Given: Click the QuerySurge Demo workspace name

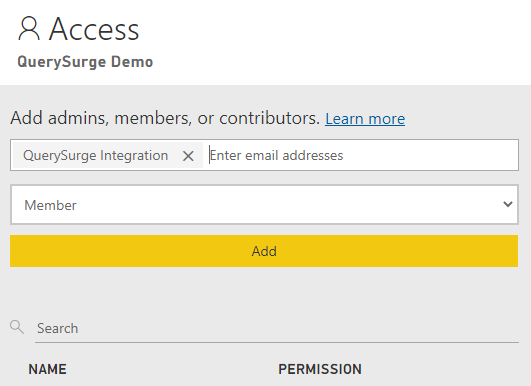Looking at the screenshot, I should coord(85,62).
